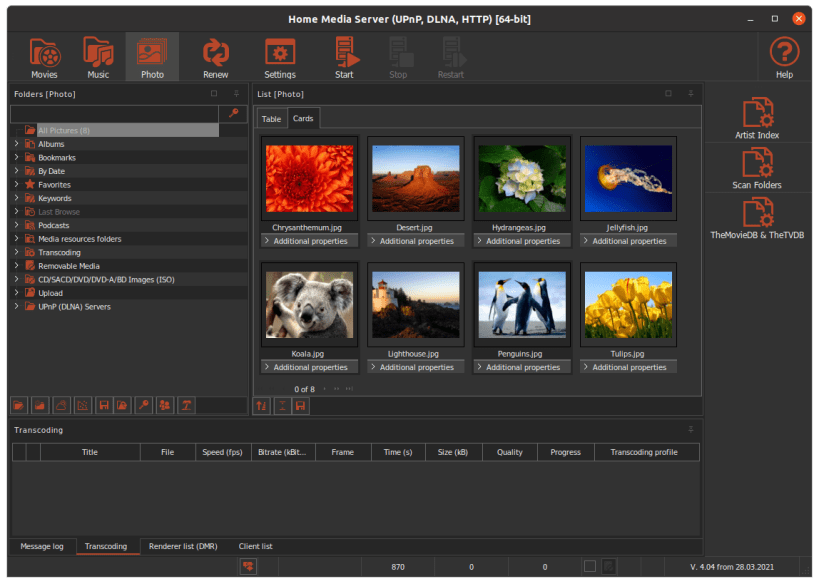Switch to the Music section
Viewport: 819px width, 584px height.
[98, 56]
